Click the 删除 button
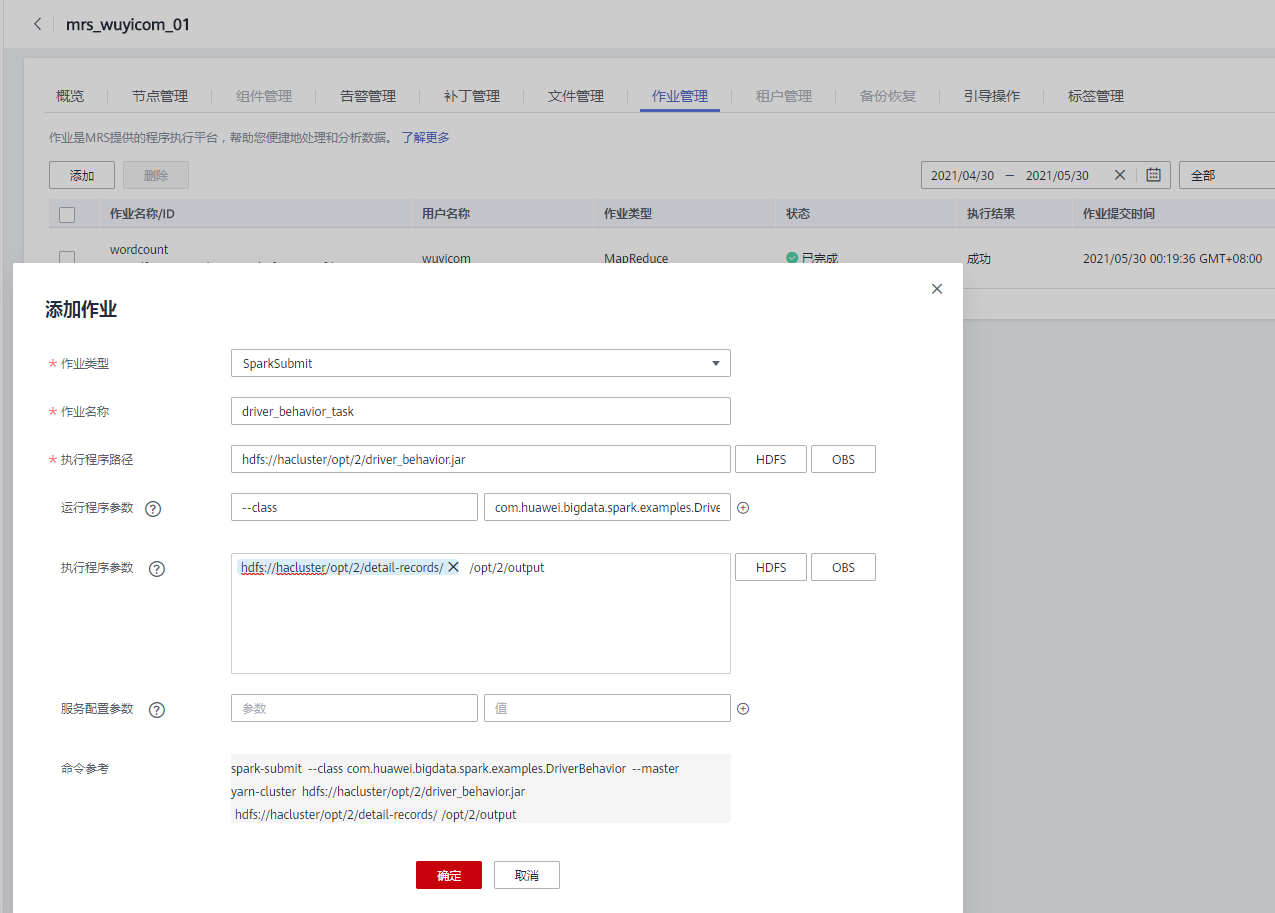Image resolution: width=1275 pixels, height=913 pixels. pyautogui.click(x=156, y=175)
